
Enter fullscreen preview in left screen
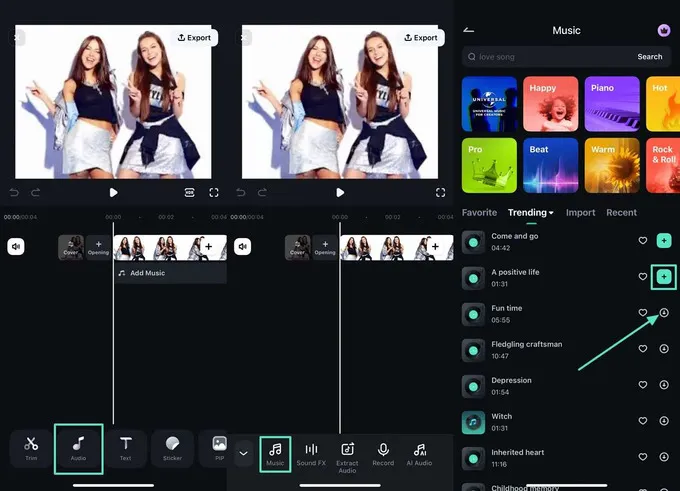click(214, 193)
